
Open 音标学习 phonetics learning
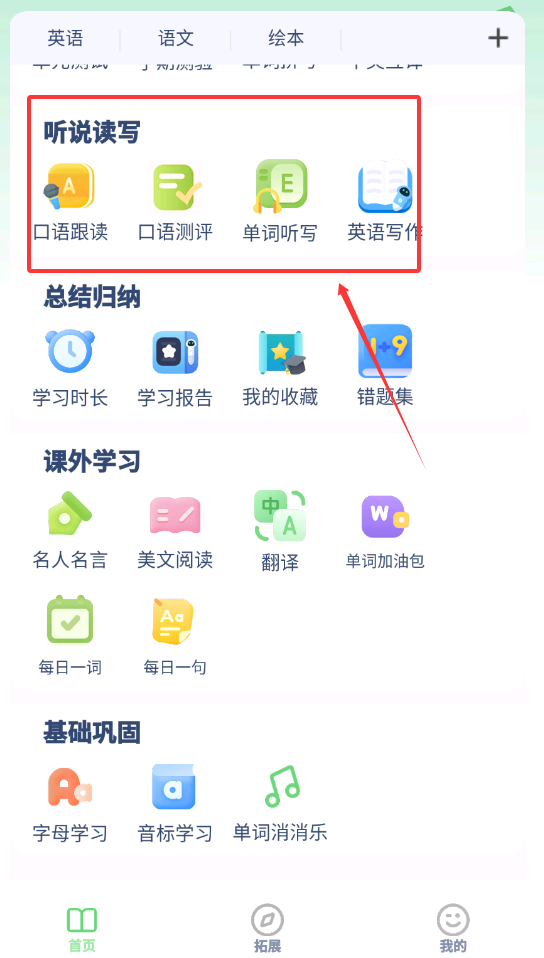(174, 786)
